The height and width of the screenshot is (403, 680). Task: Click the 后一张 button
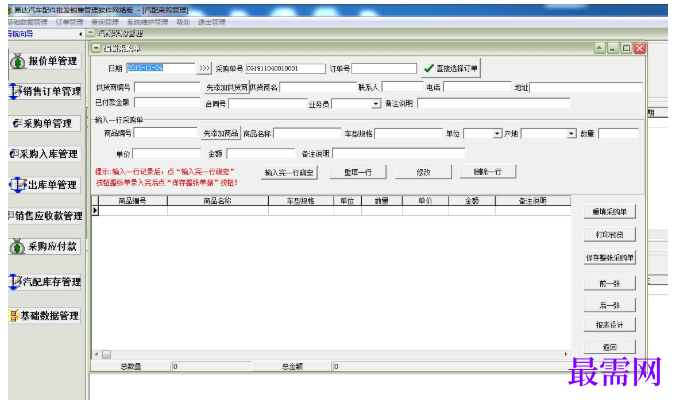pyautogui.click(x=609, y=305)
